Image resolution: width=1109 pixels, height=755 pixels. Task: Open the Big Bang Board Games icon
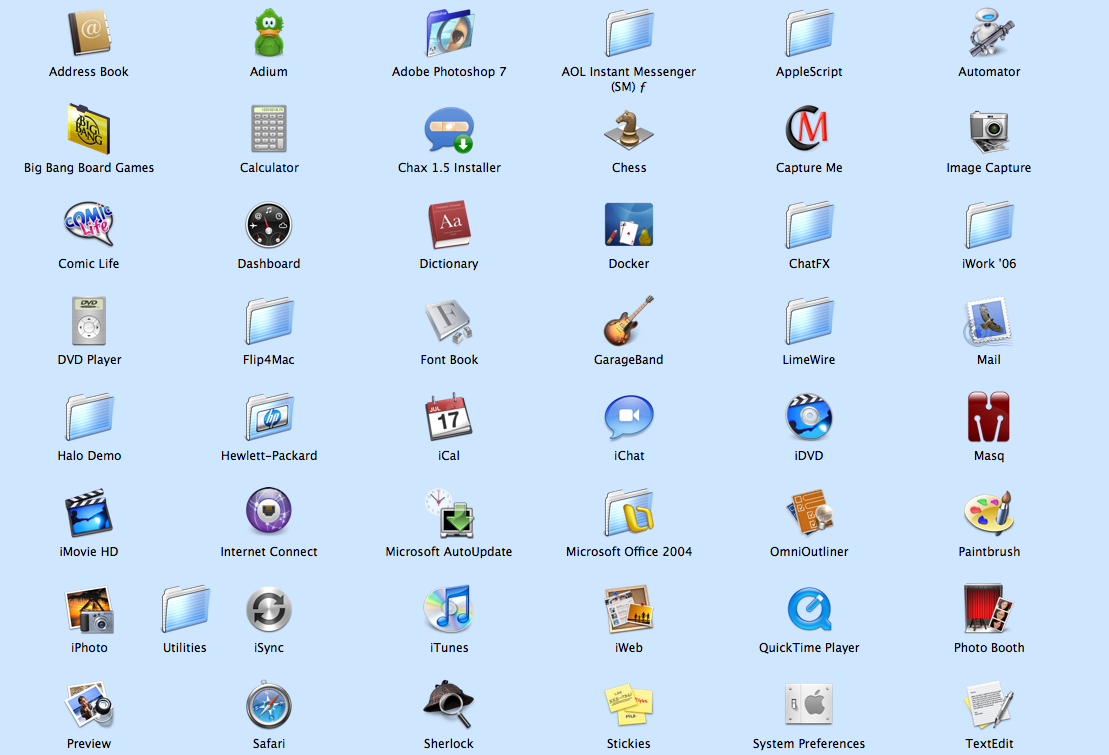coord(89,129)
